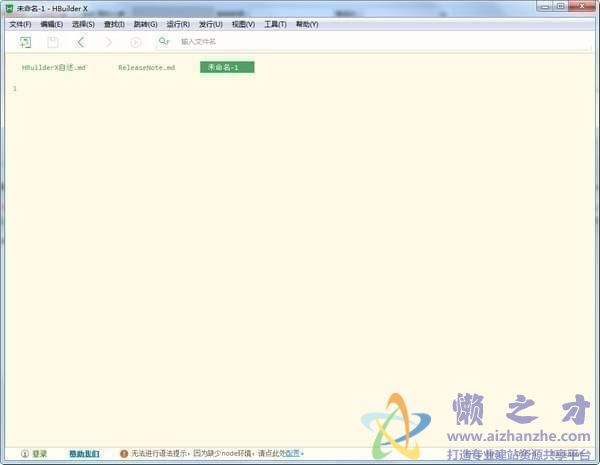The width and height of the screenshot is (600, 465).
Task: Open the 帮助我们 link in status bar
Action: (84, 454)
